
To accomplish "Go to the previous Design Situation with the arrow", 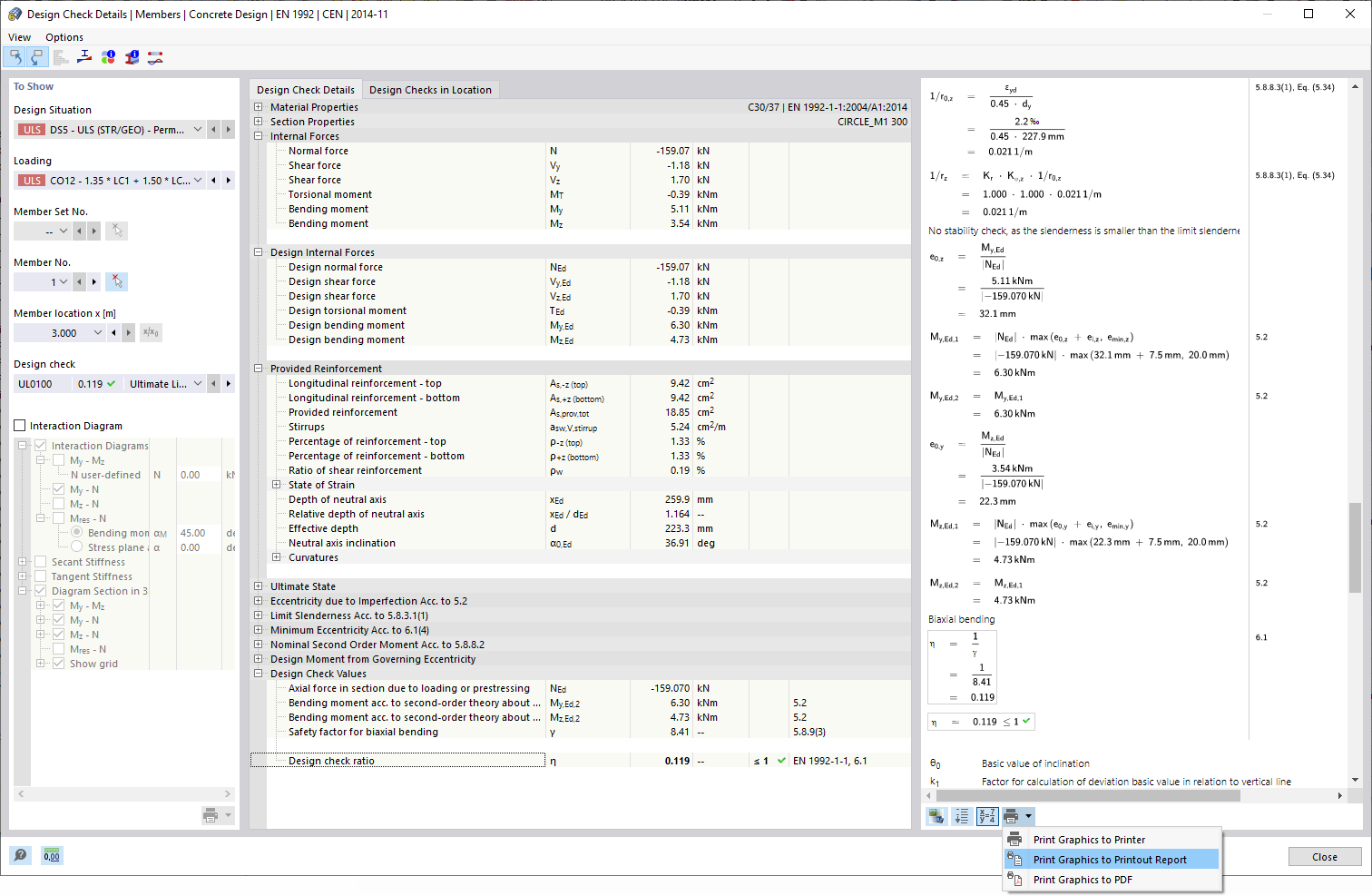I will click(x=213, y=129).
